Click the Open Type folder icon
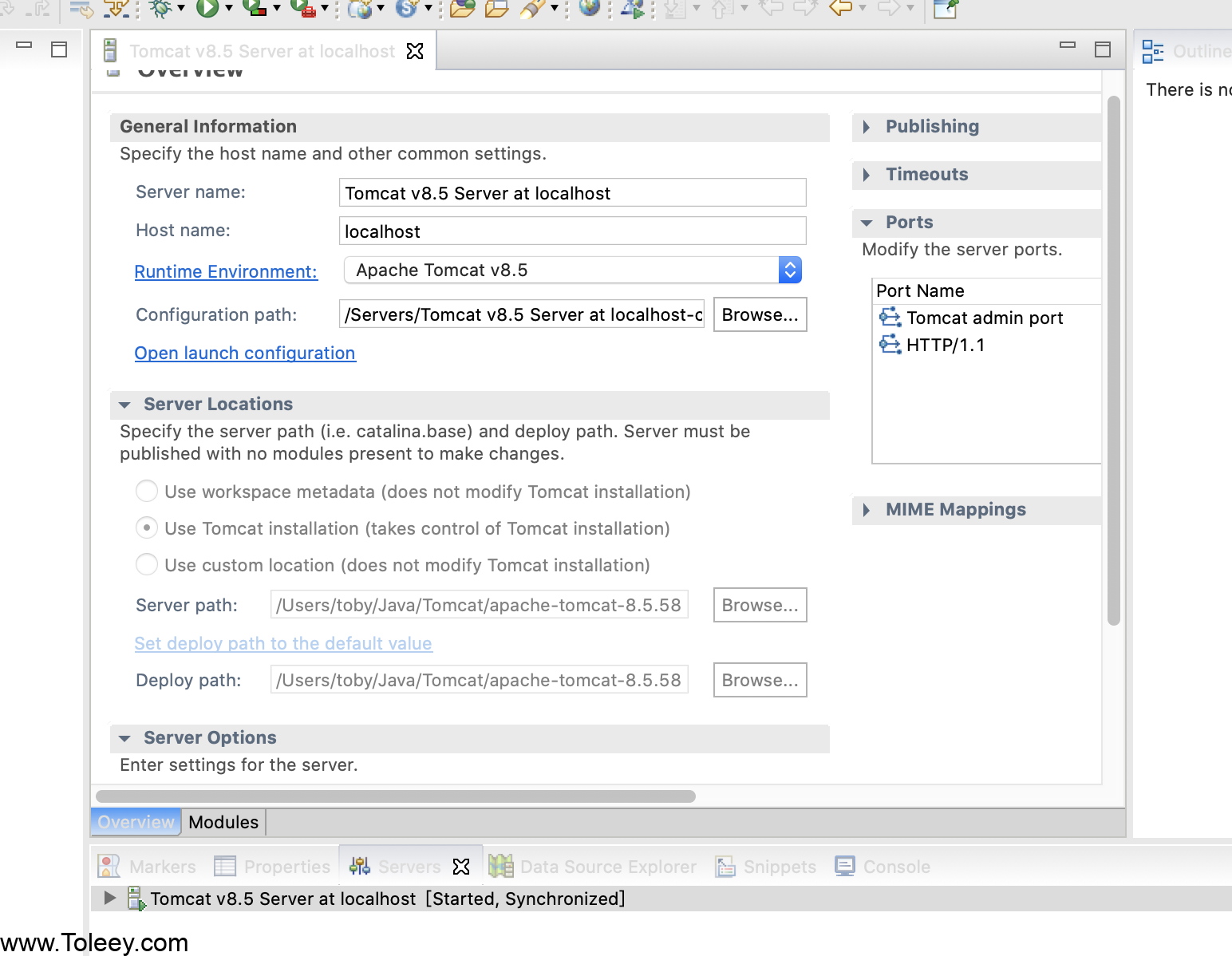Screen dimensions: 1232x956 pyautogui.click(x=462, y=9)
